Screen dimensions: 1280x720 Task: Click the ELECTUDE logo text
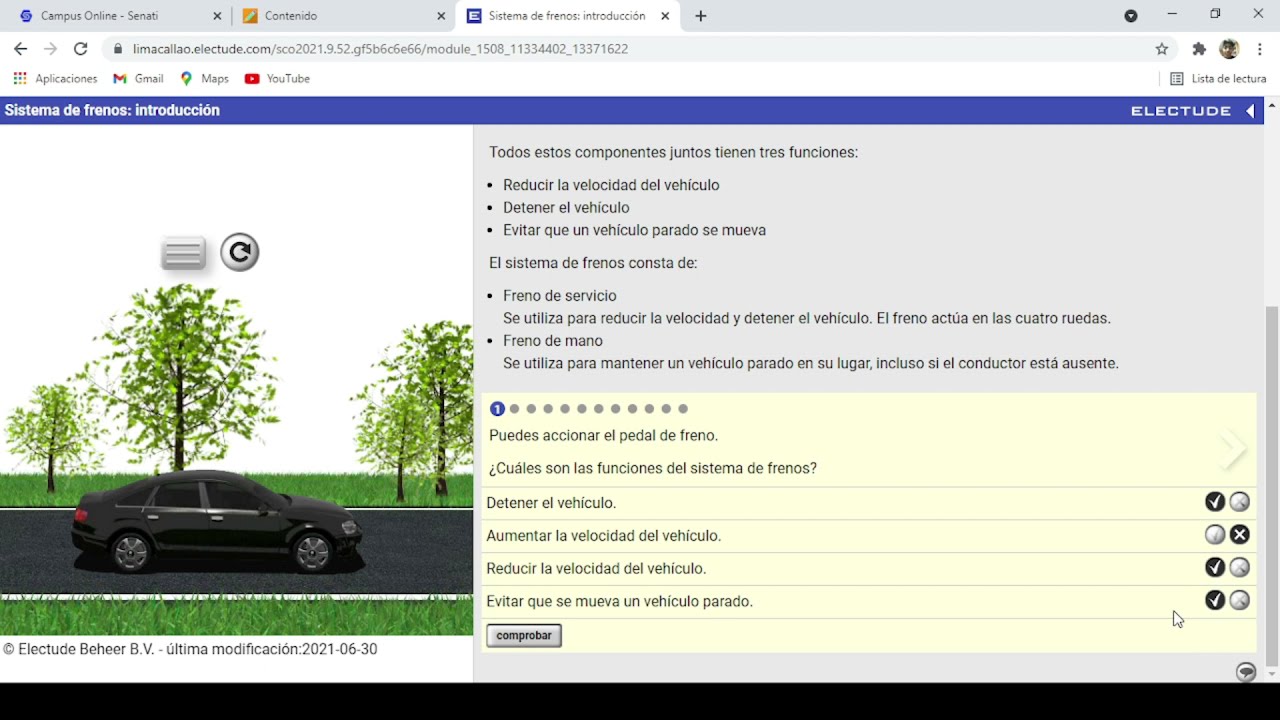tap(1181, 111)
